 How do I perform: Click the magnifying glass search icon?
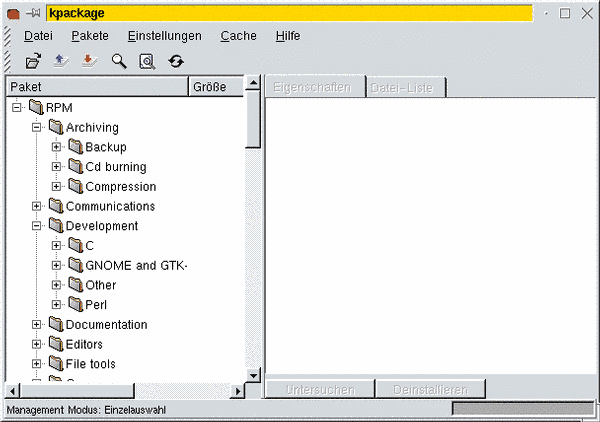coord(119,61)
